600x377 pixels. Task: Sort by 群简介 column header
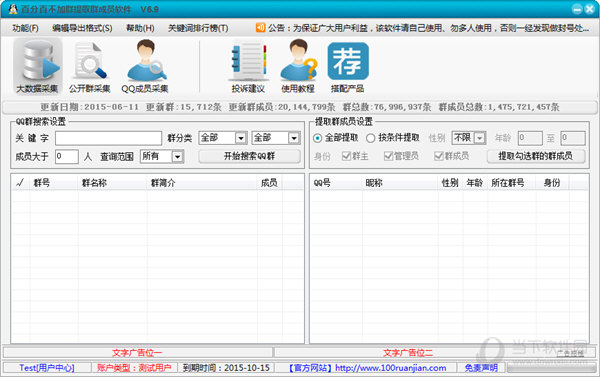(202, 183)
